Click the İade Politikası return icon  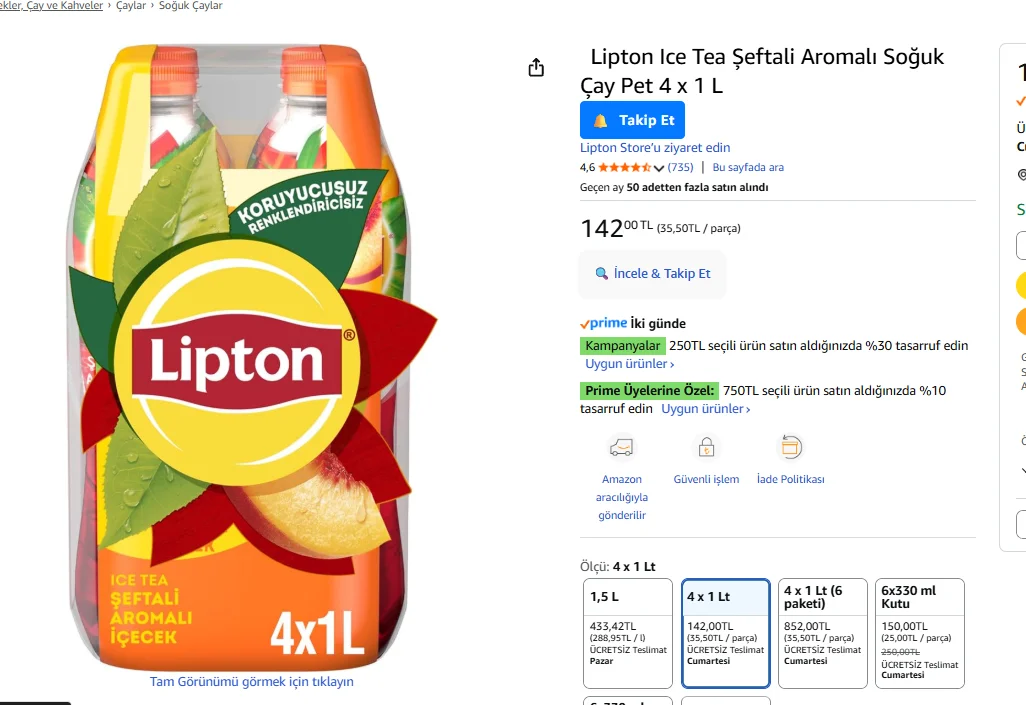[x=791, y=447]
